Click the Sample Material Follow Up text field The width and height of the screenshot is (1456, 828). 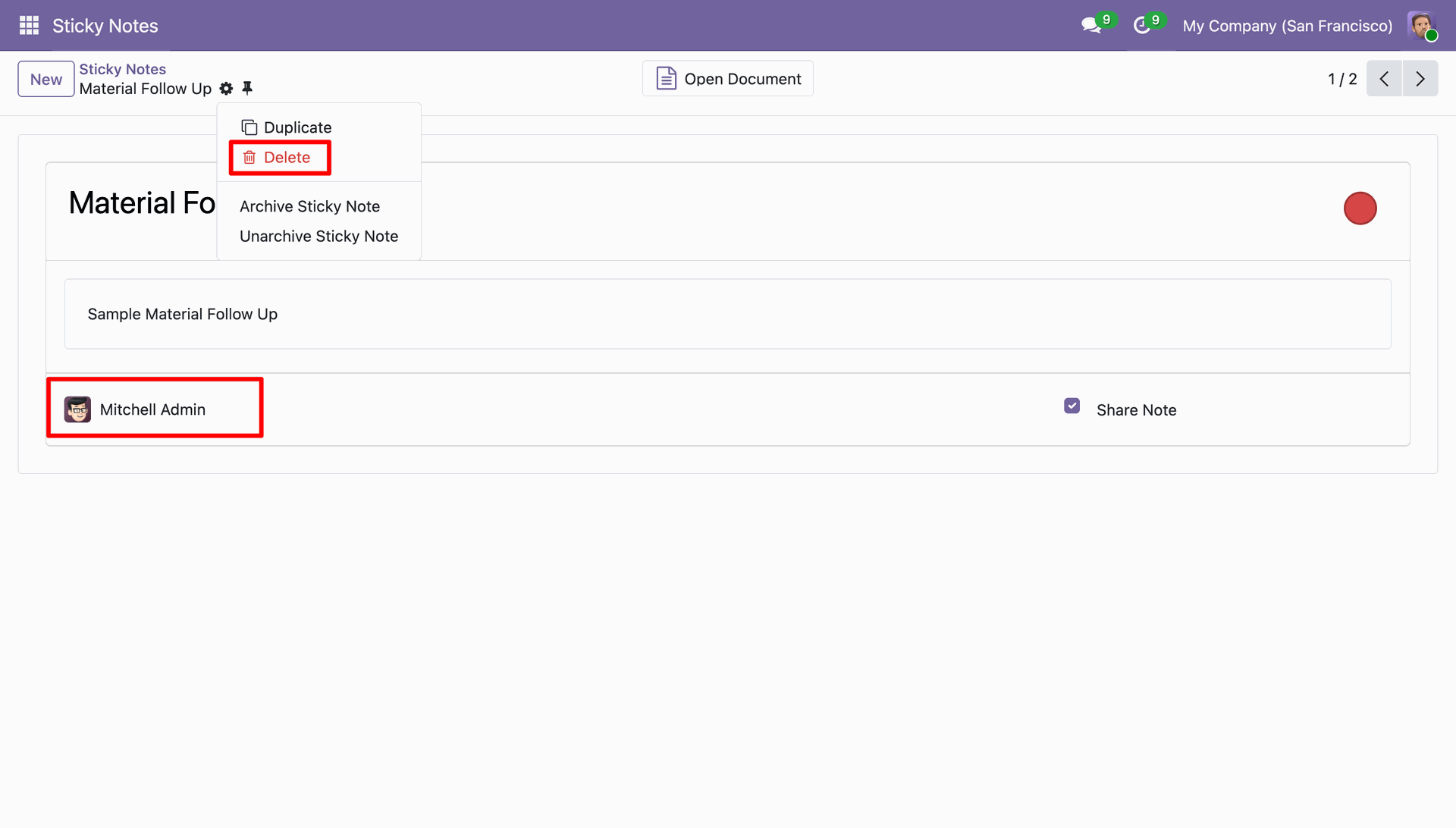pos(726,314)
